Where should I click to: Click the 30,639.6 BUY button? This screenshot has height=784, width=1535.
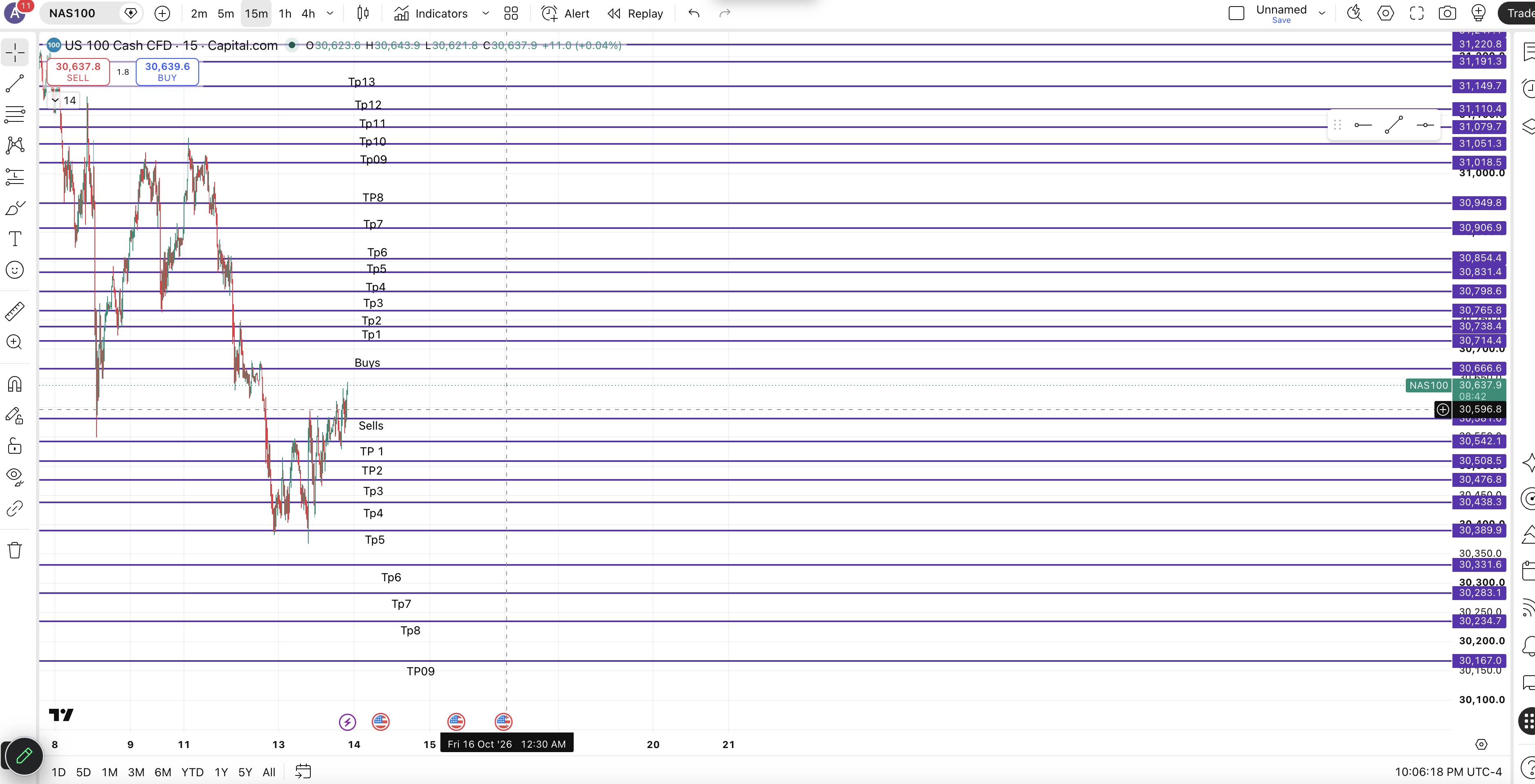pos(168,72)
